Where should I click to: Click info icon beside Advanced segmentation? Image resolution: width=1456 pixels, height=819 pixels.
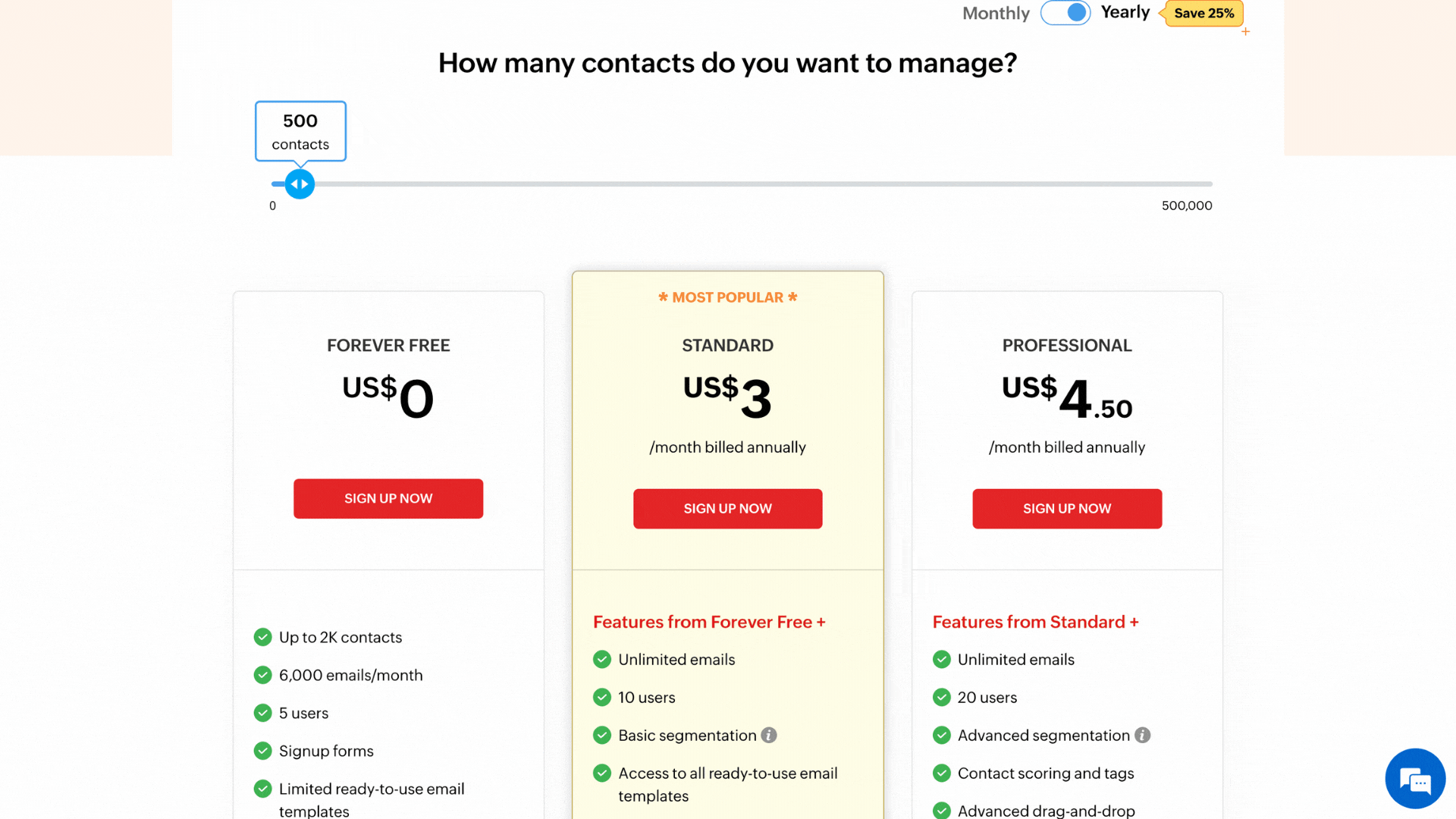click(1142, 735)
